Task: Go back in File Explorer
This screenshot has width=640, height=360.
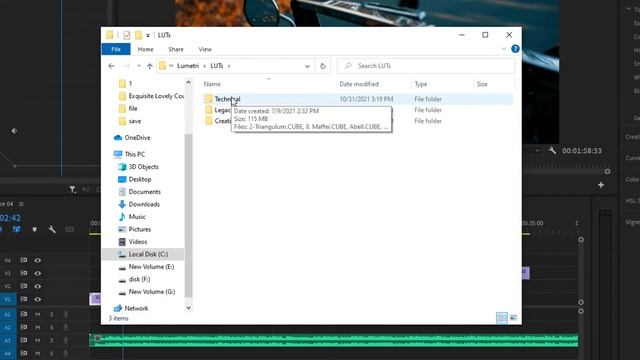Action: 111,66
